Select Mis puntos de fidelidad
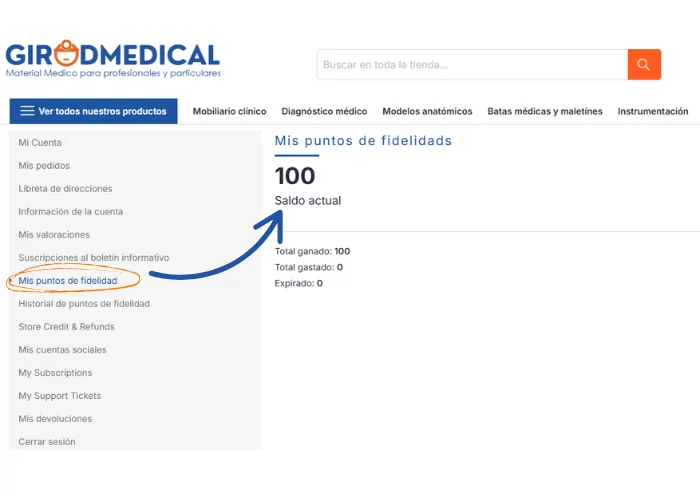The height and width of the screenshot is (500, 700). coord(68,281)
